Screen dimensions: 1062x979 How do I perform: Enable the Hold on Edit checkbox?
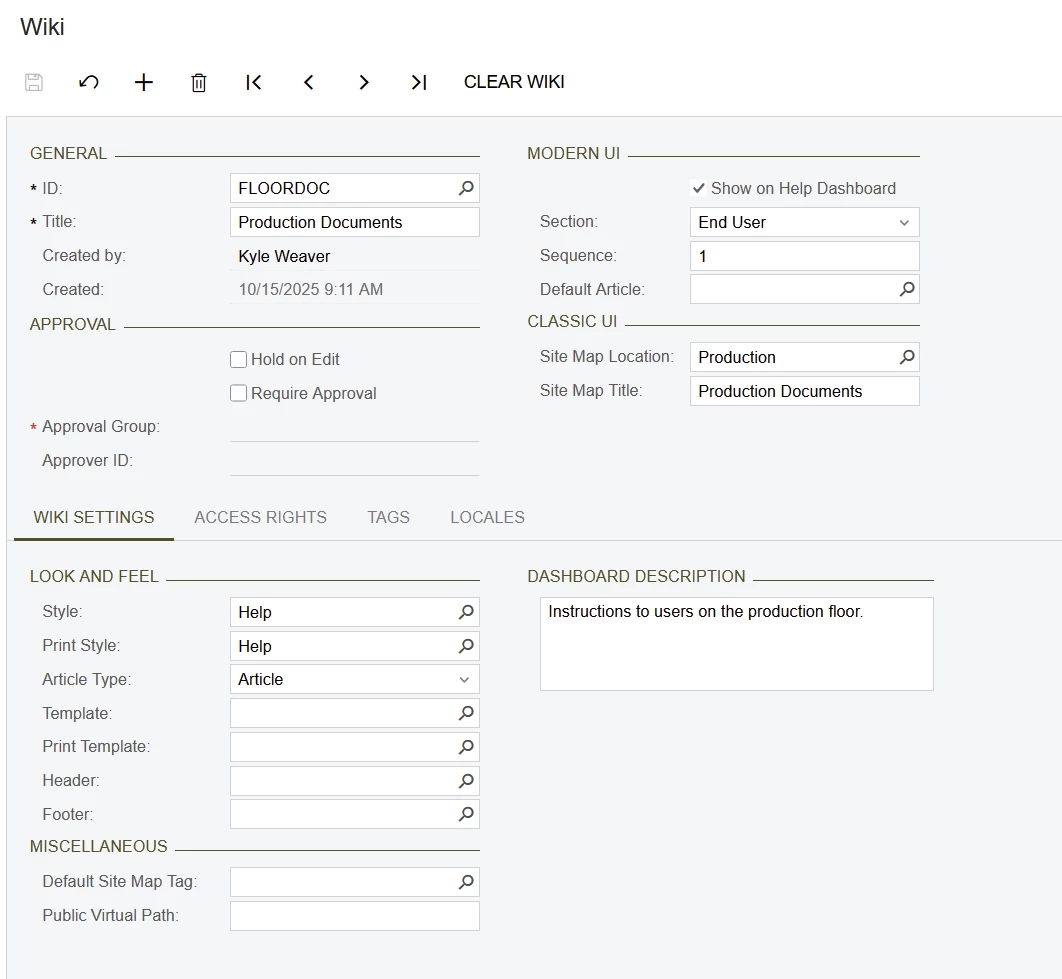238,359
